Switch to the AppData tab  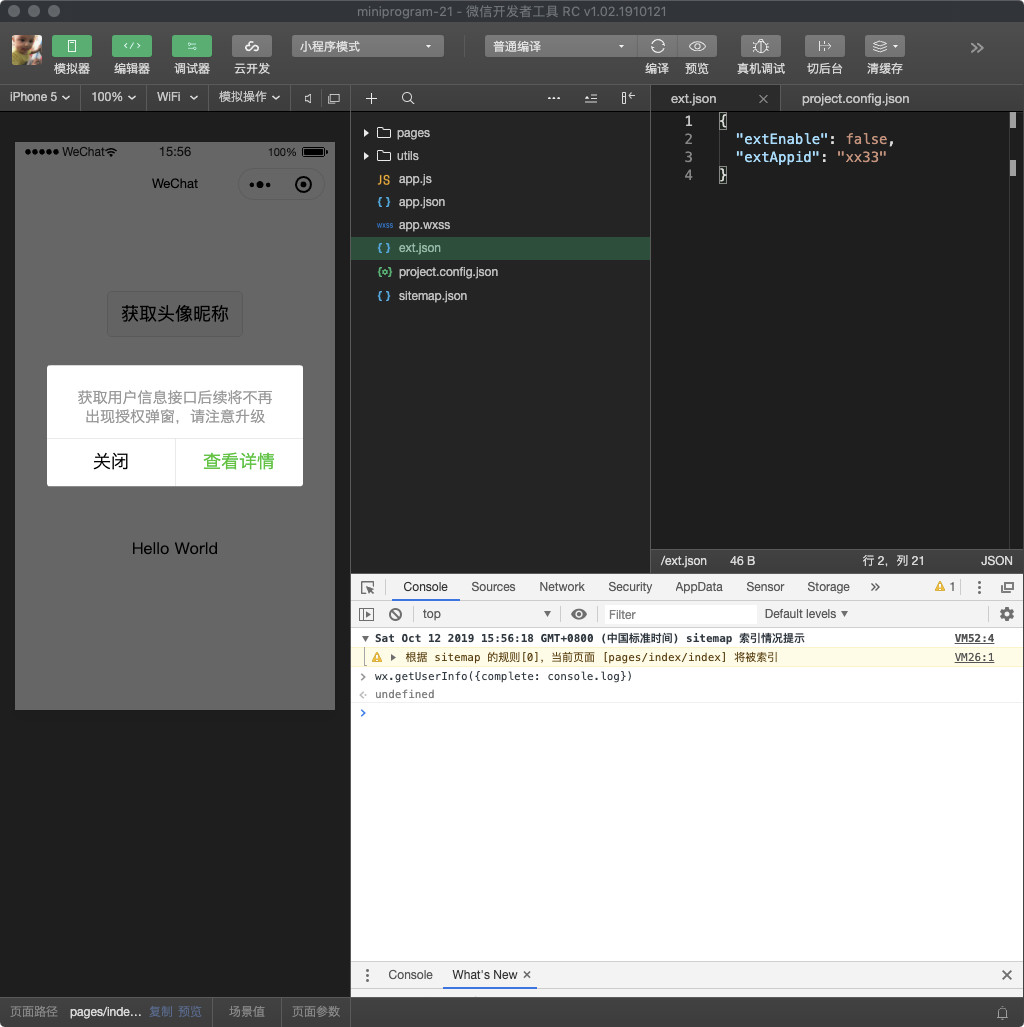[x=699, y=587]
